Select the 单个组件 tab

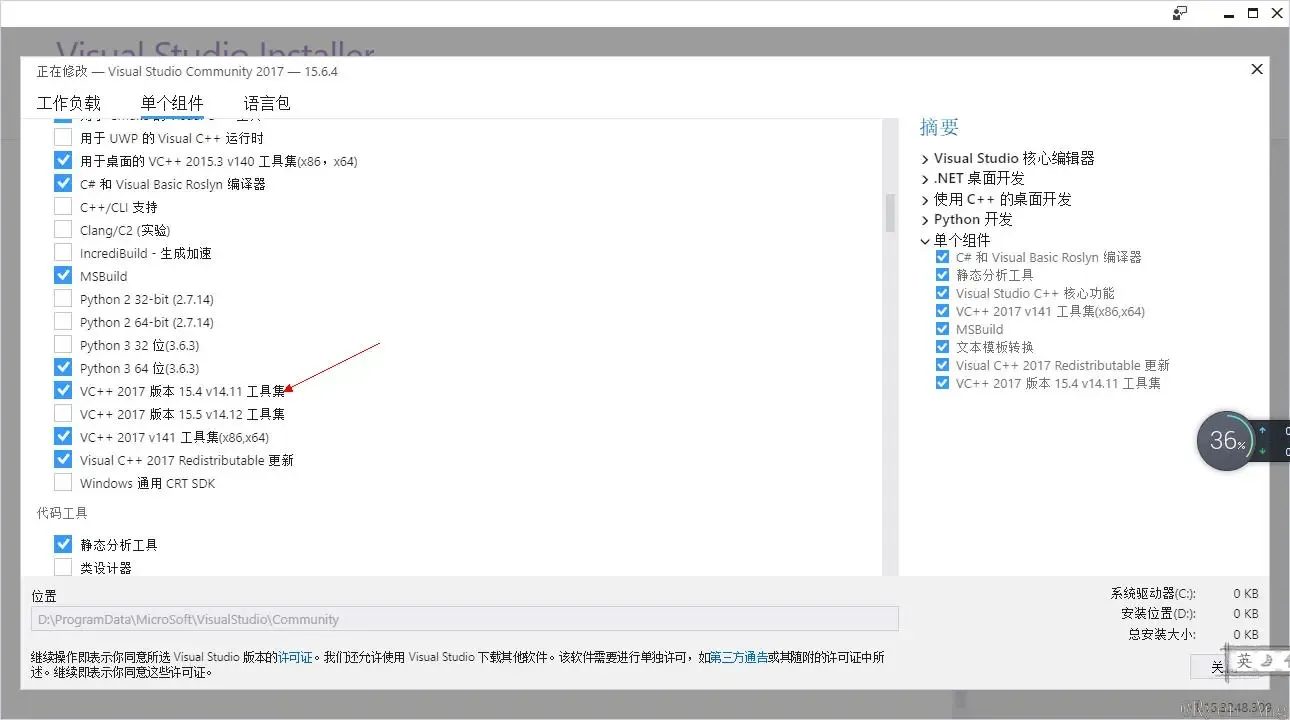click(x=172, y=103)
